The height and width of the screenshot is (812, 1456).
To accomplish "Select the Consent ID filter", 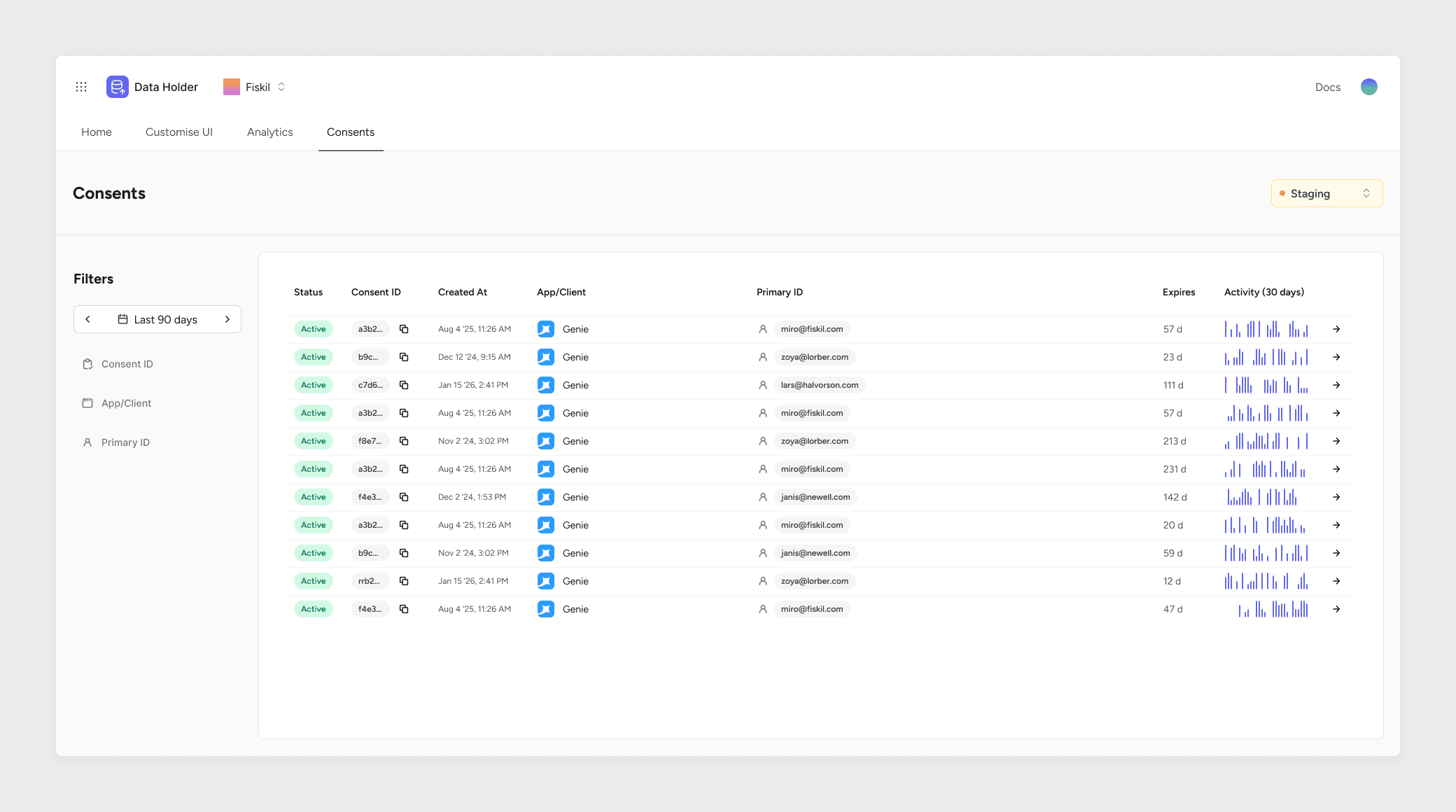I will (127, 364).
